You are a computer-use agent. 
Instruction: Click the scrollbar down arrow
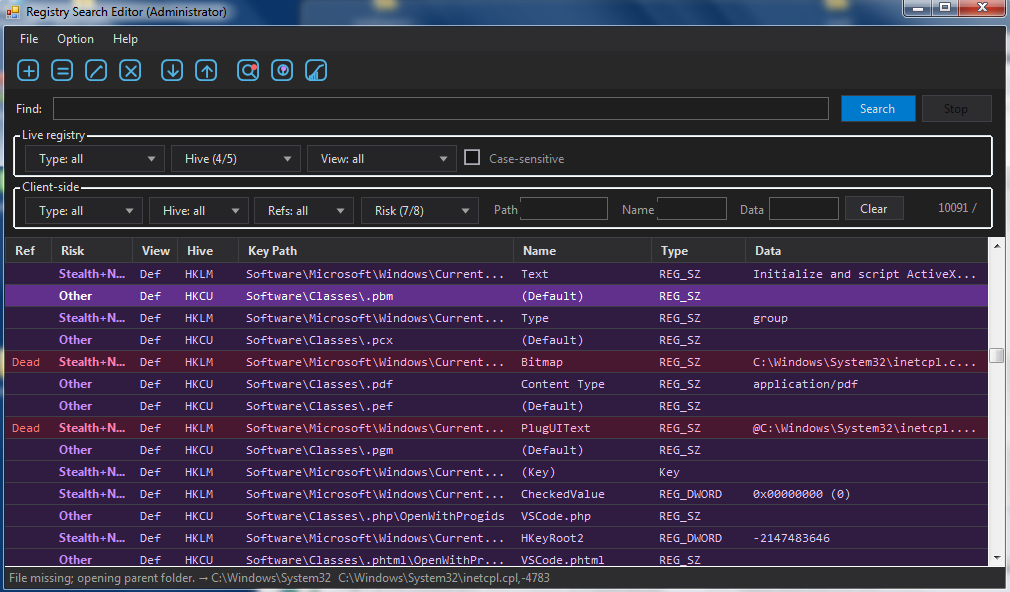pyautogui.click(x=996, y=558)
